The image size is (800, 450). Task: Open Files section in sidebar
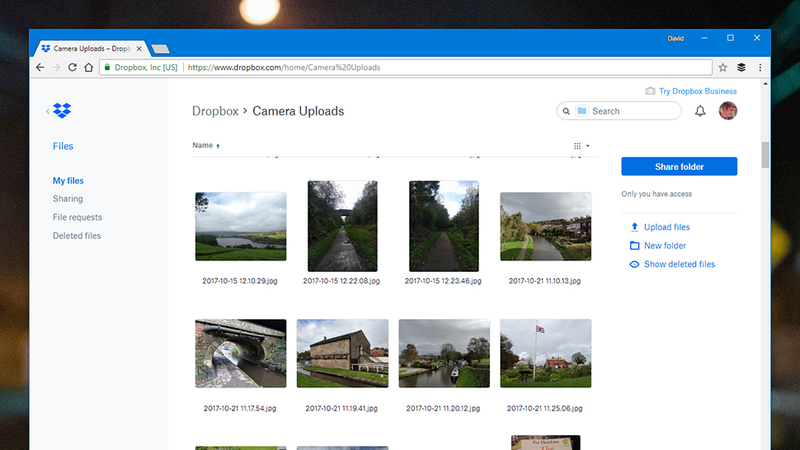click(63, 146)
